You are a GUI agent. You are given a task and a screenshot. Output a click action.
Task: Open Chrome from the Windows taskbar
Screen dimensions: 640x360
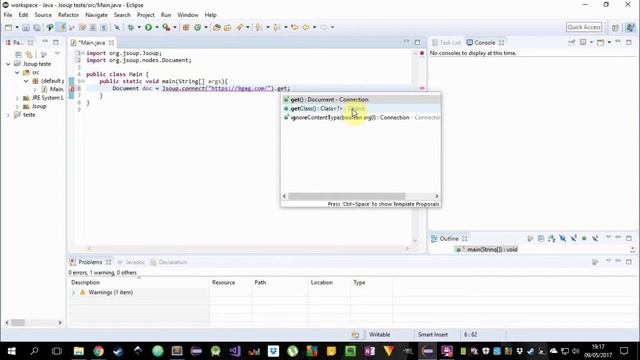pos(98,351)
